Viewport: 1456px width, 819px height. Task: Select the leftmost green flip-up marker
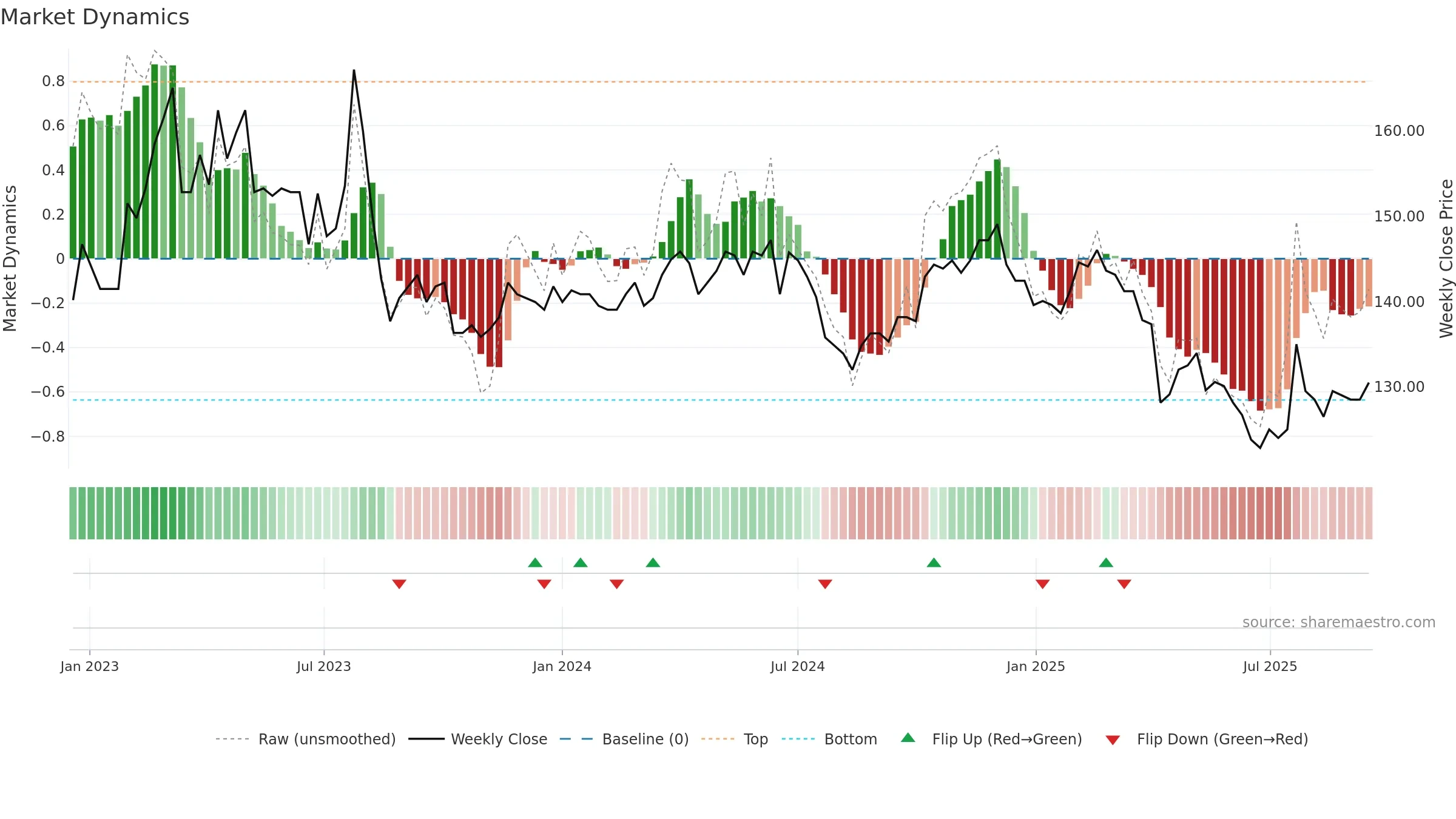[535, 562]
